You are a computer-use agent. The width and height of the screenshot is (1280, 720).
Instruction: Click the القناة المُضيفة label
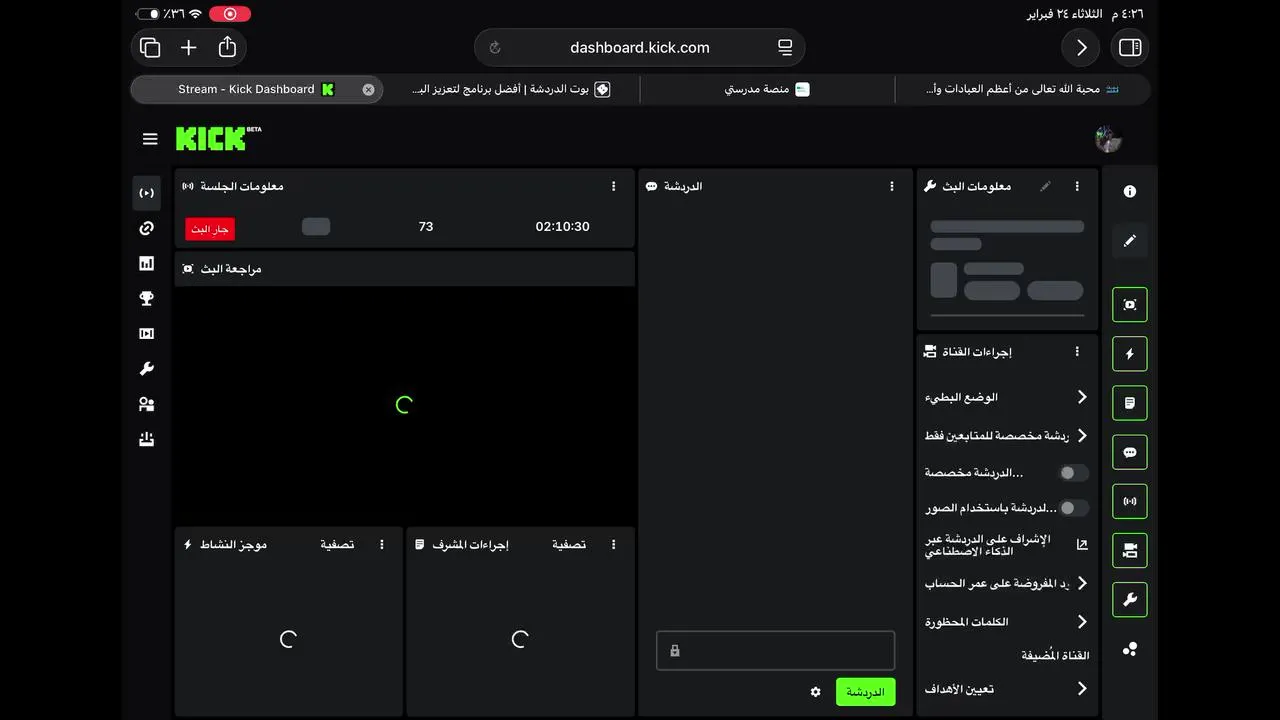(1055, 656)
